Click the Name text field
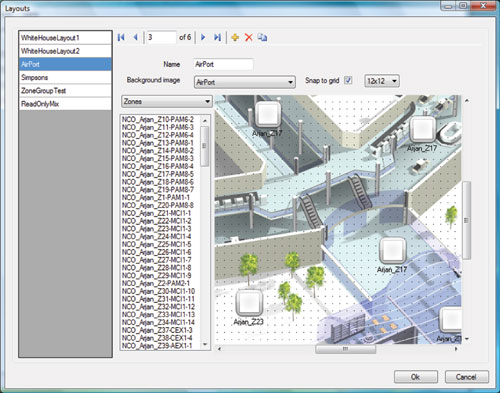Screen dimensions: 500x393 point(223,64)
